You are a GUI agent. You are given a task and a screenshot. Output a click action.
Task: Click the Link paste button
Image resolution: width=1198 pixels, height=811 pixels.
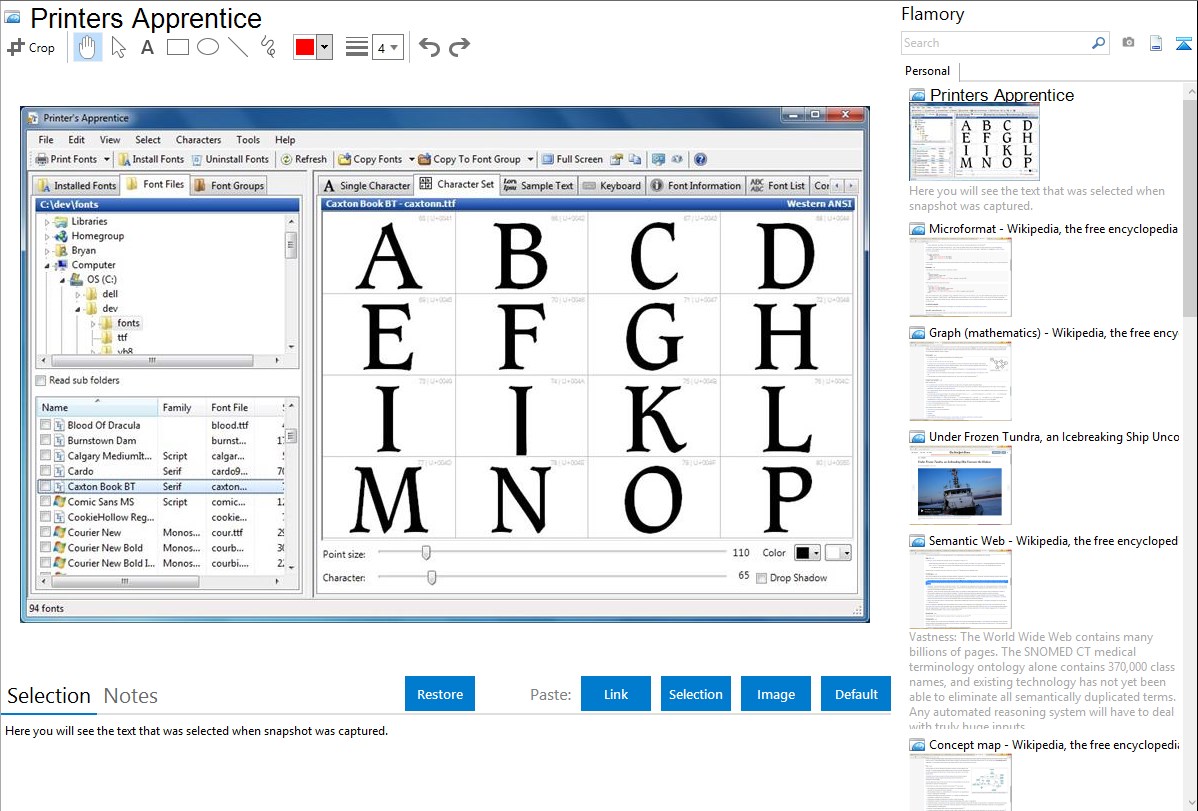(x=616, y=694)
